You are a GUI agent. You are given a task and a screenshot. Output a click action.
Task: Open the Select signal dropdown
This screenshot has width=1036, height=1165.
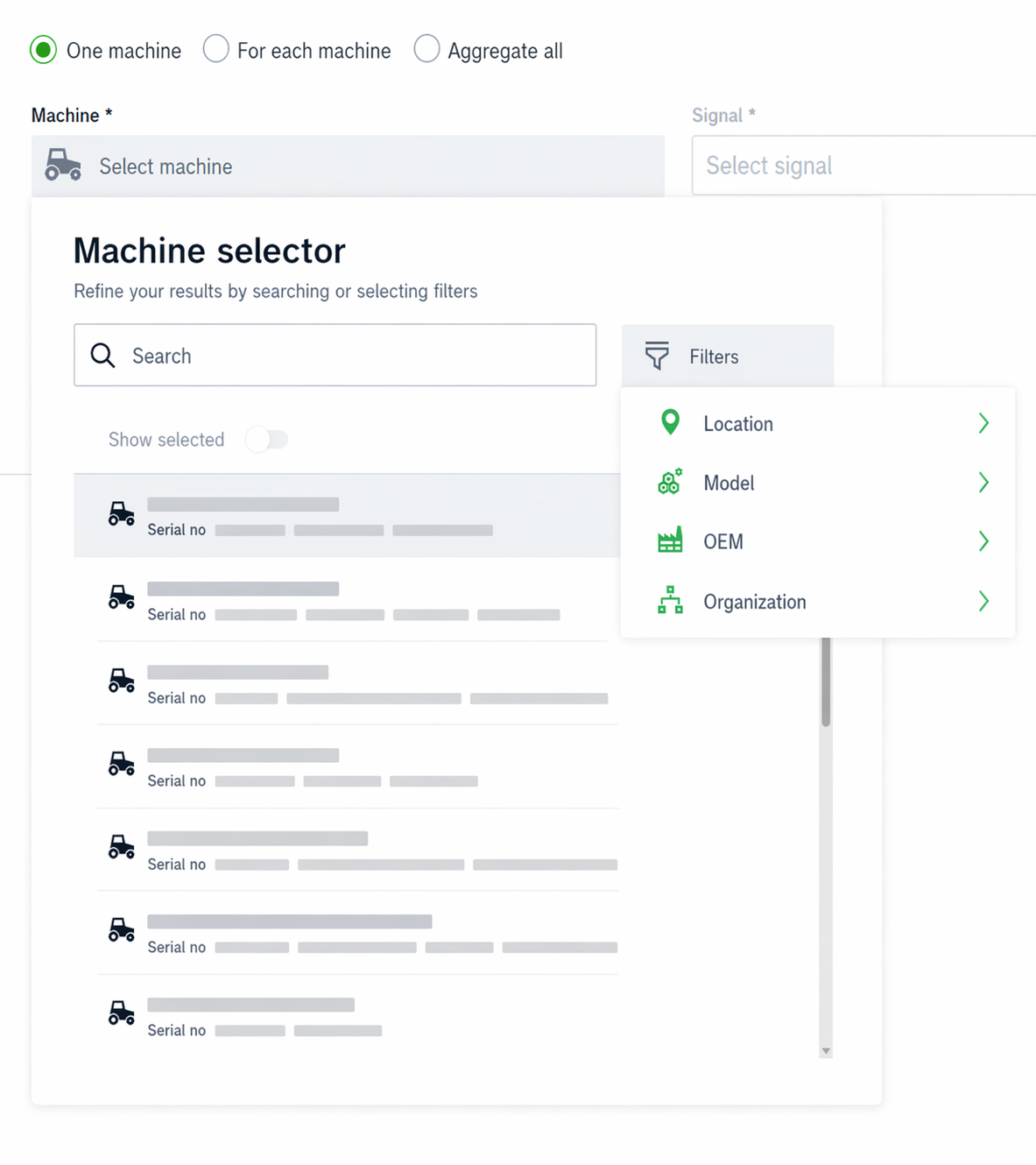863,166
